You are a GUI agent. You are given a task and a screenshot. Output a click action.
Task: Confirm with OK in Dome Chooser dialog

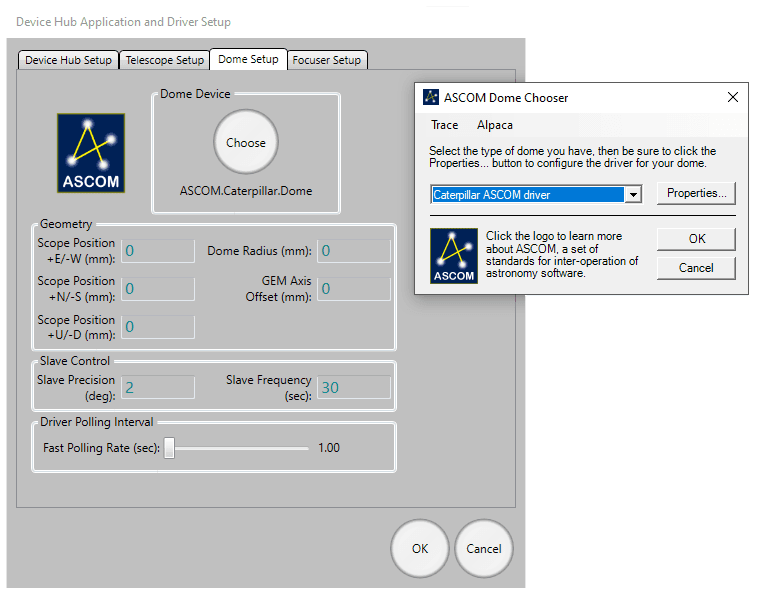click(x=696, y=239)
